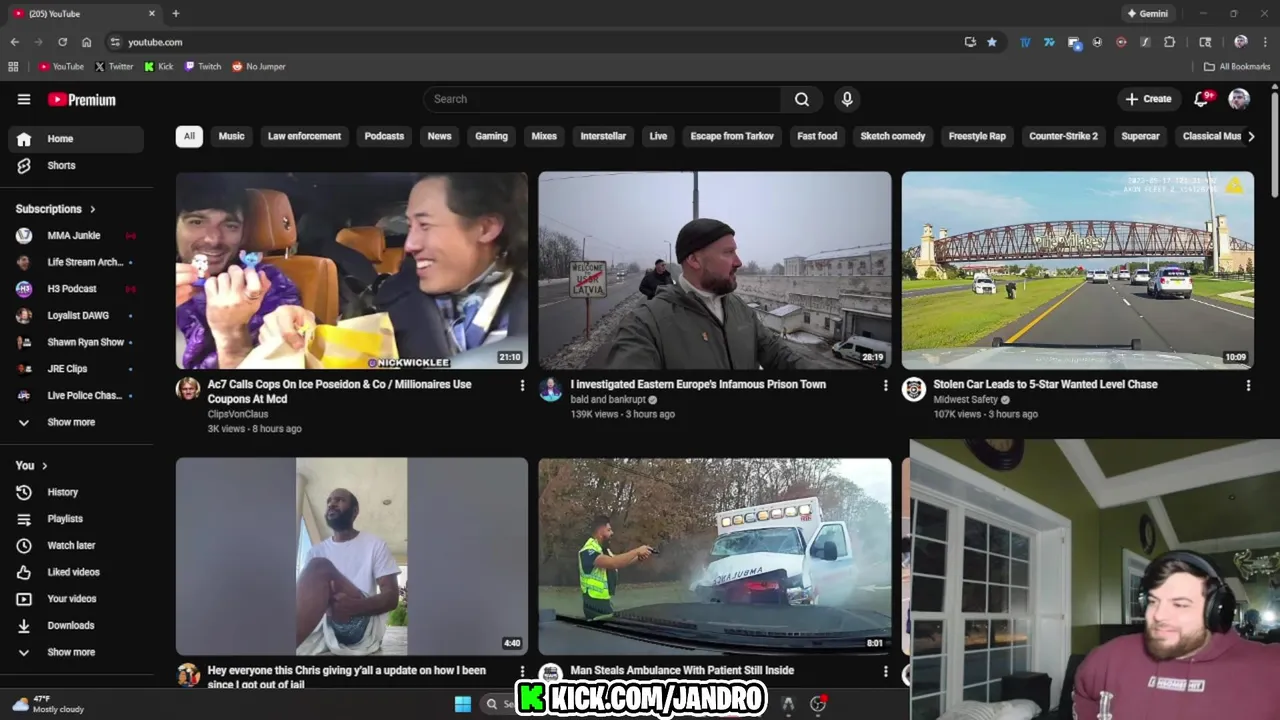This screenshot has height=720, width=1280.
Task: Open the ClipsVonClaus channel link
Action: pos(238,414)
